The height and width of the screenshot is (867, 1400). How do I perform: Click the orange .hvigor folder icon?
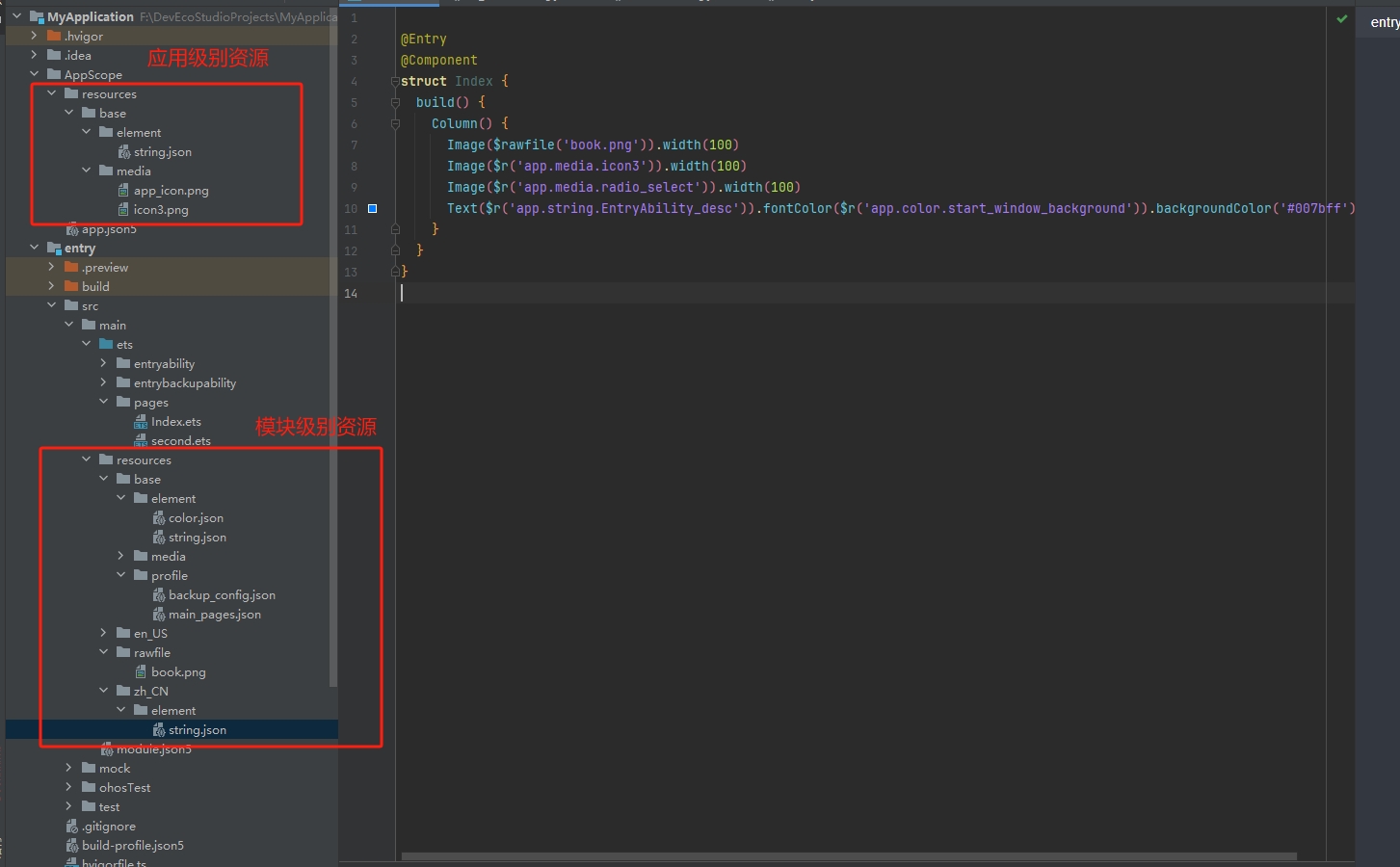pos(54,36)
